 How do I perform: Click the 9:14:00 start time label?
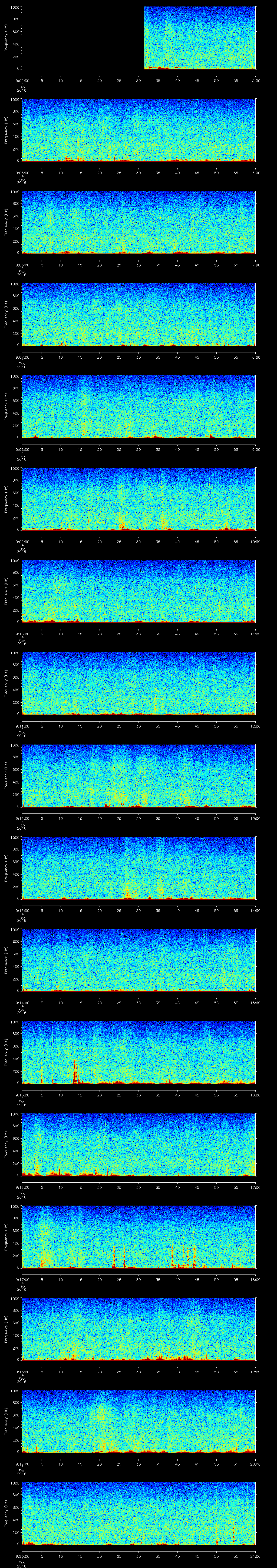[22, 1003]
